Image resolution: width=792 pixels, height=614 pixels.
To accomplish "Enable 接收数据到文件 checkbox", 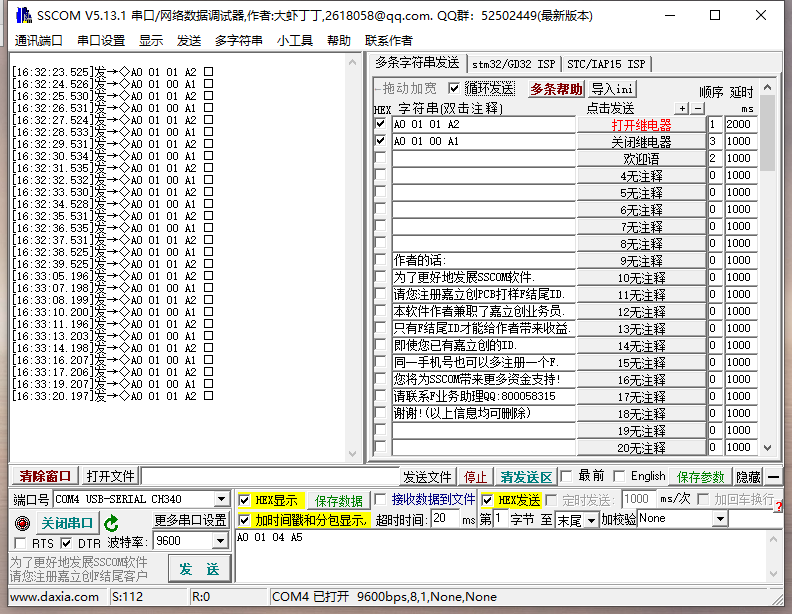I will 380,500.
